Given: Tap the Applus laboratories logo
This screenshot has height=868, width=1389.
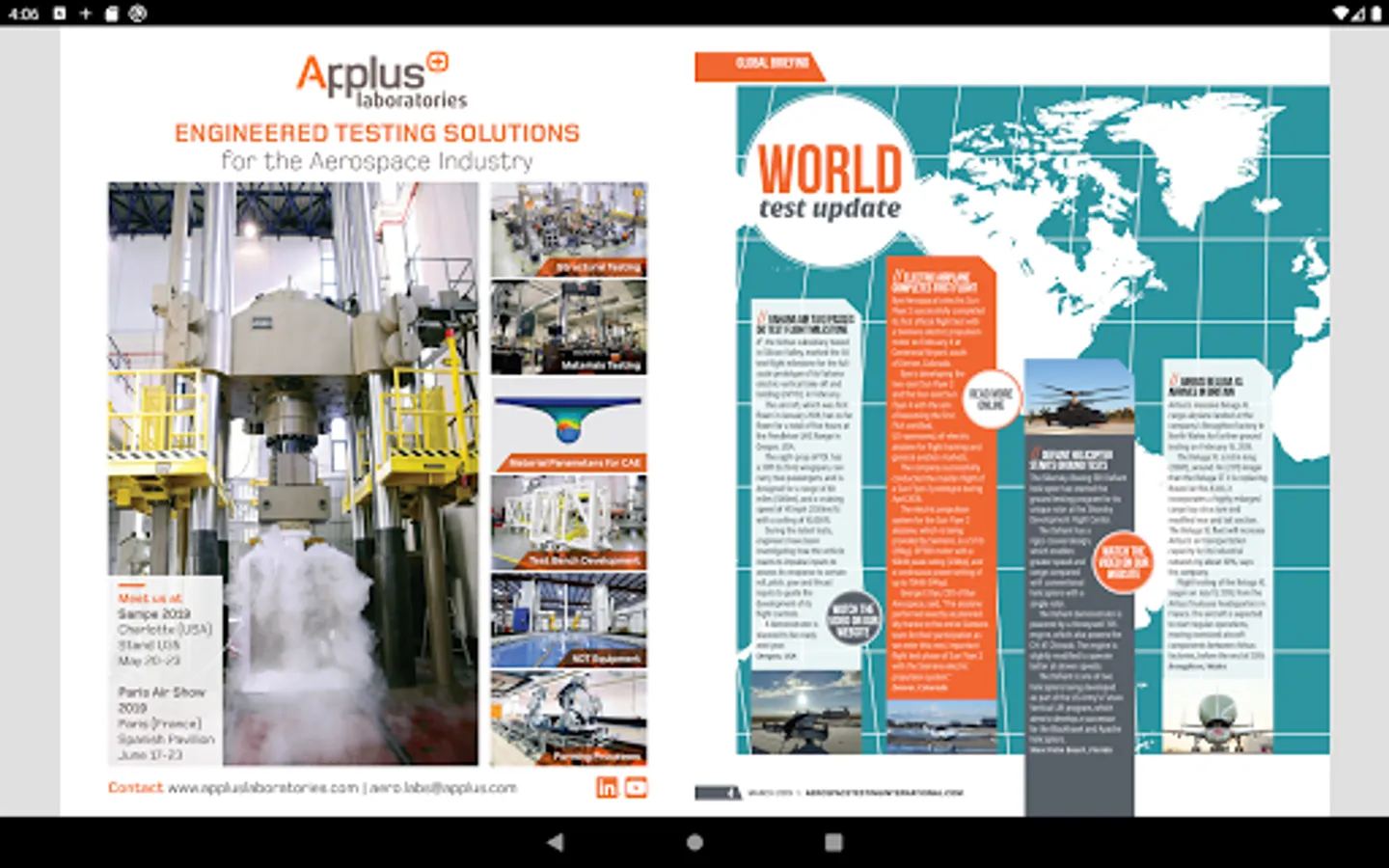Looking at the screenshot, I should (x=381, y=80).
